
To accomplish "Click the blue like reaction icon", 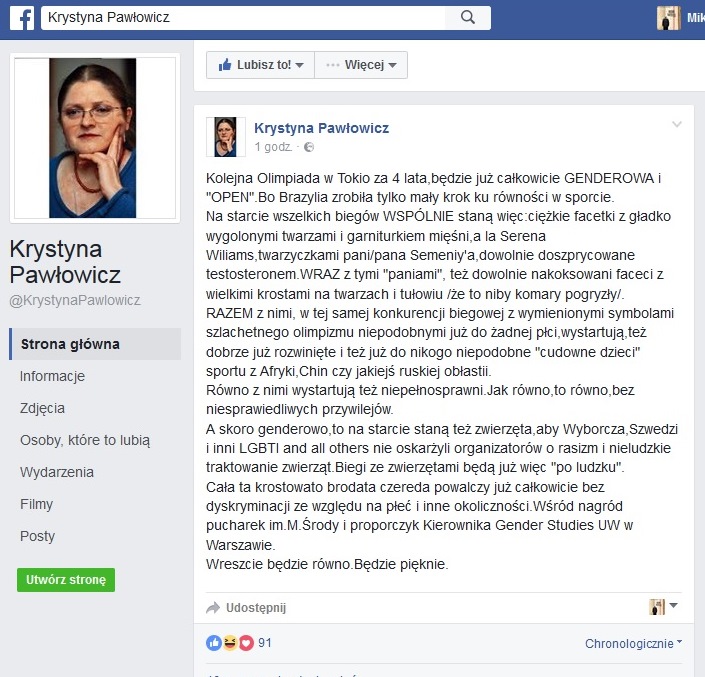I will (x=214, y=643).
